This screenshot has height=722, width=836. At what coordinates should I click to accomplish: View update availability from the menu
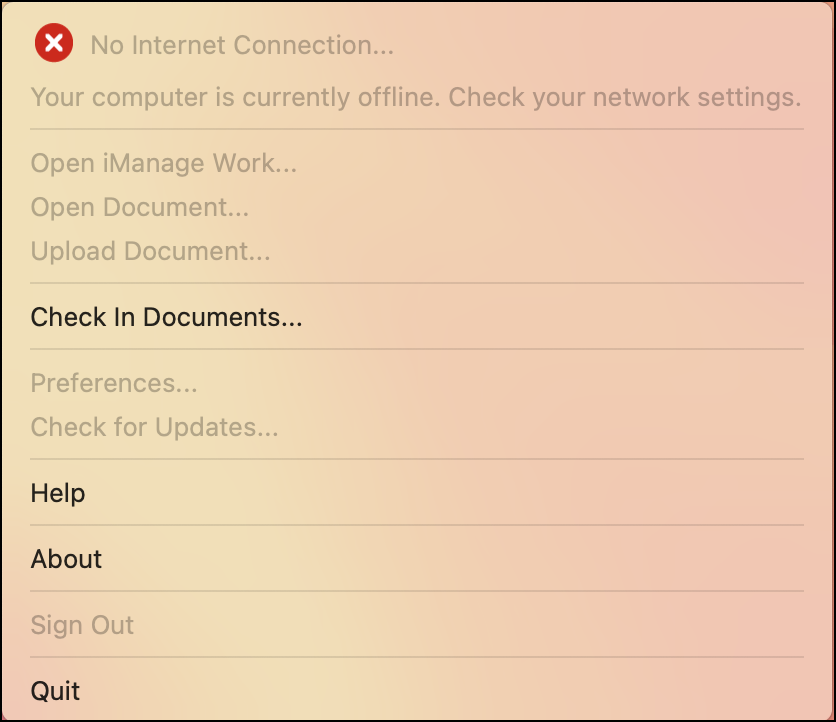click(x=154, y=427)
